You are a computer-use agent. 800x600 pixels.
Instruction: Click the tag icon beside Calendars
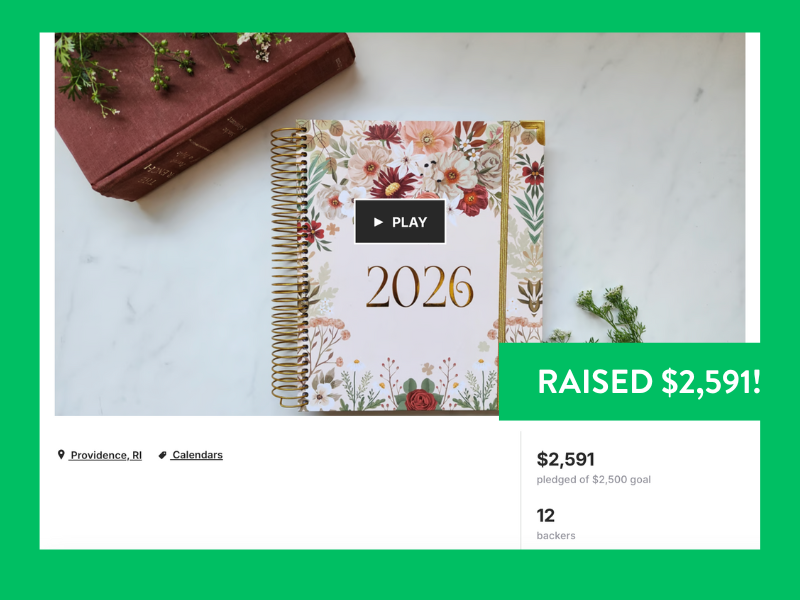162,455
